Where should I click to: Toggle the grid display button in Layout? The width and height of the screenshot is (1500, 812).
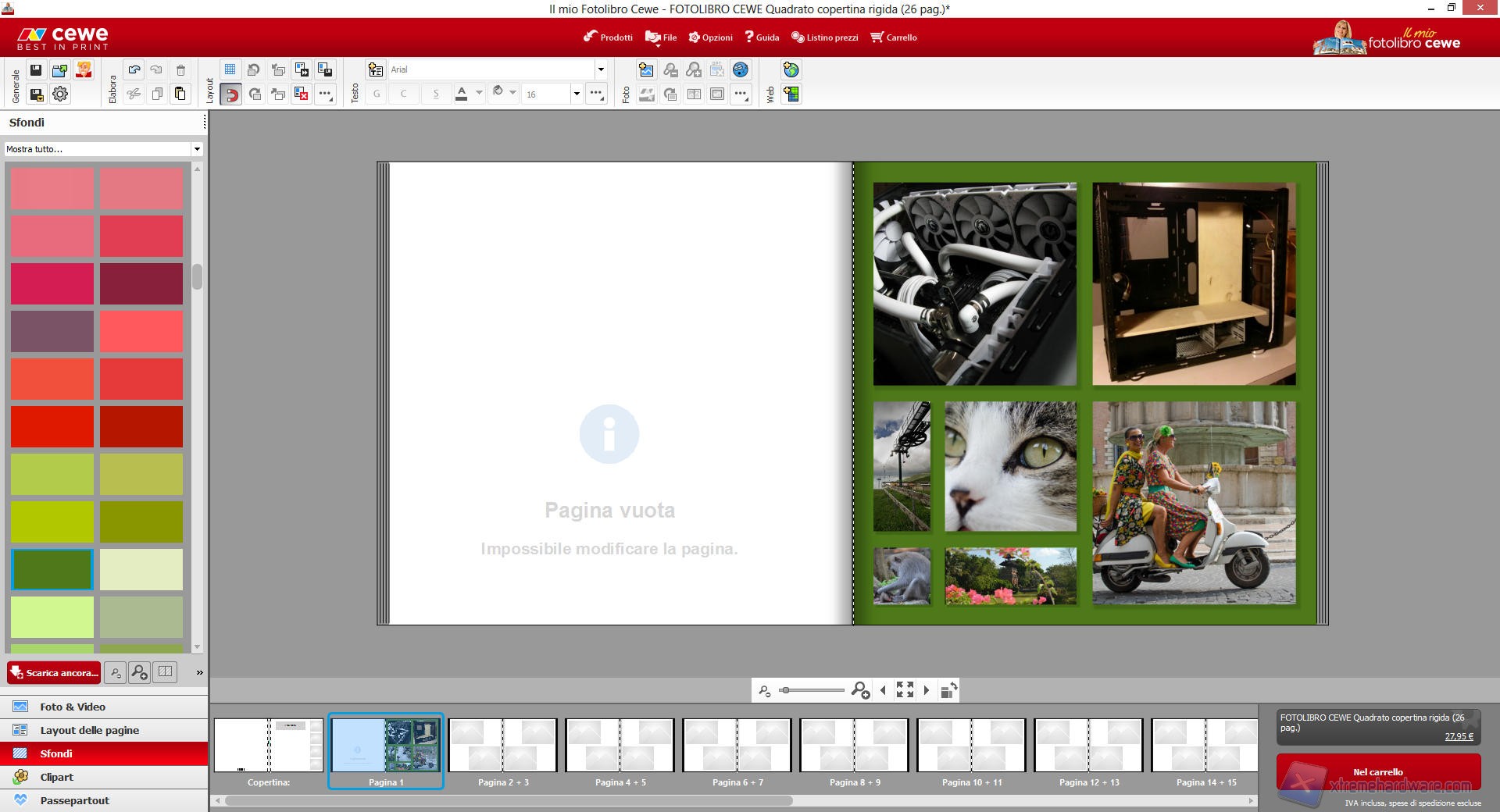(230, 70)
